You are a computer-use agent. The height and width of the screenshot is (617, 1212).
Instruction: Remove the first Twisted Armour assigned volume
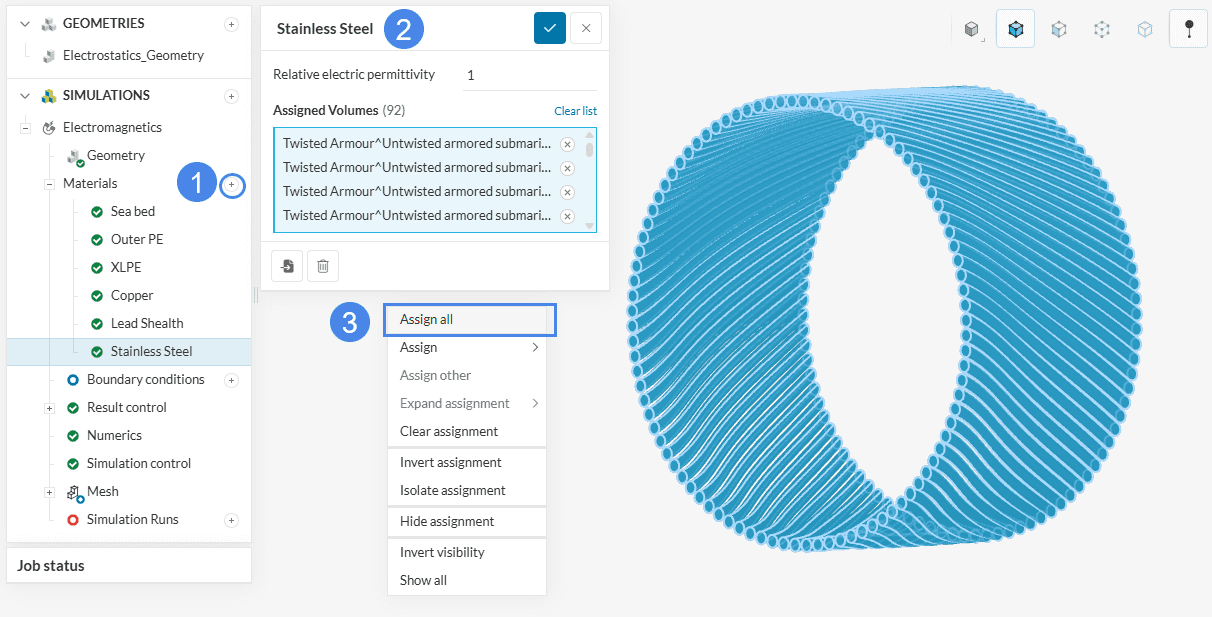click(567, 144)
